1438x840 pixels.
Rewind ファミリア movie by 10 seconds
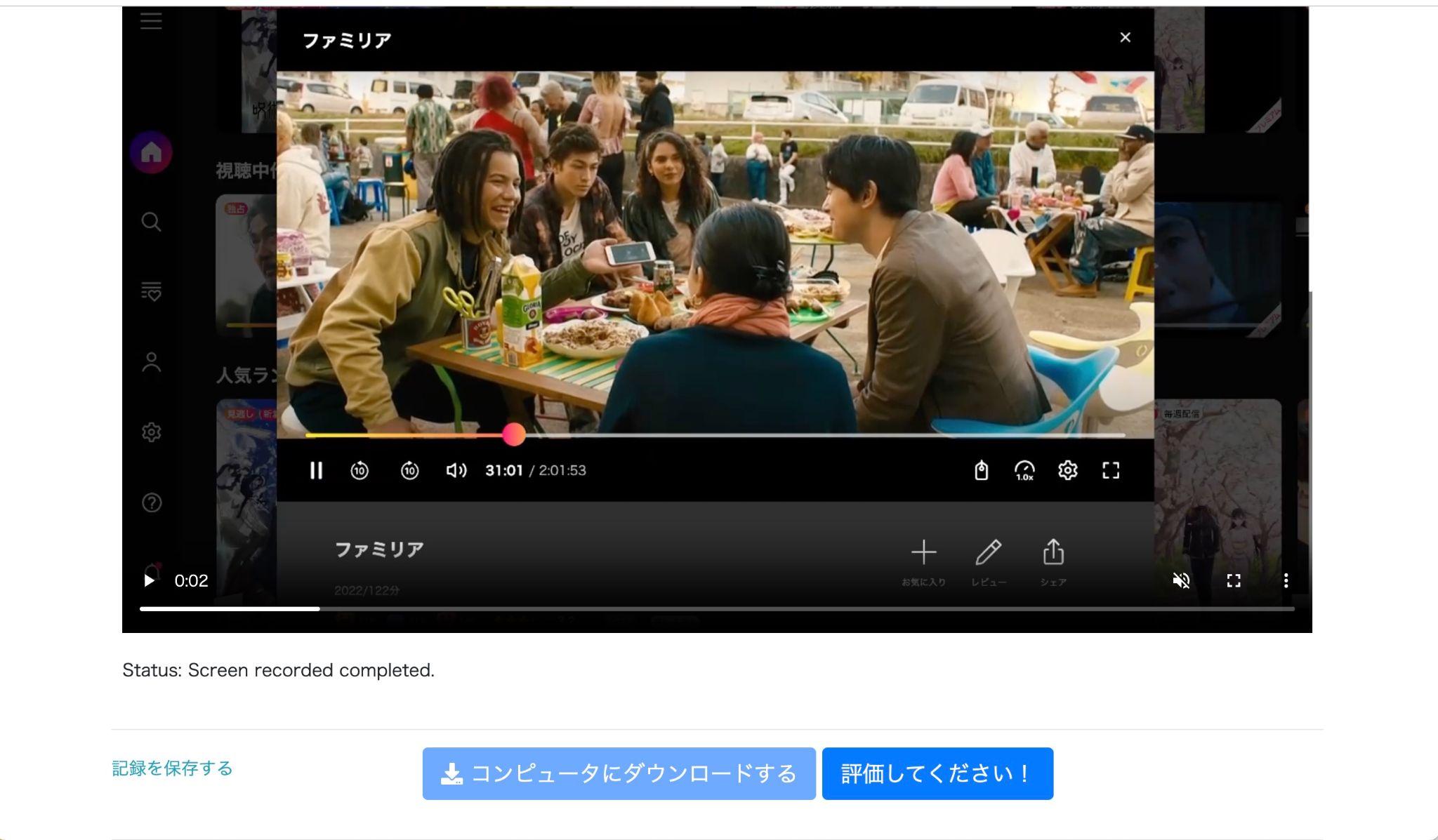pos(359,470)
